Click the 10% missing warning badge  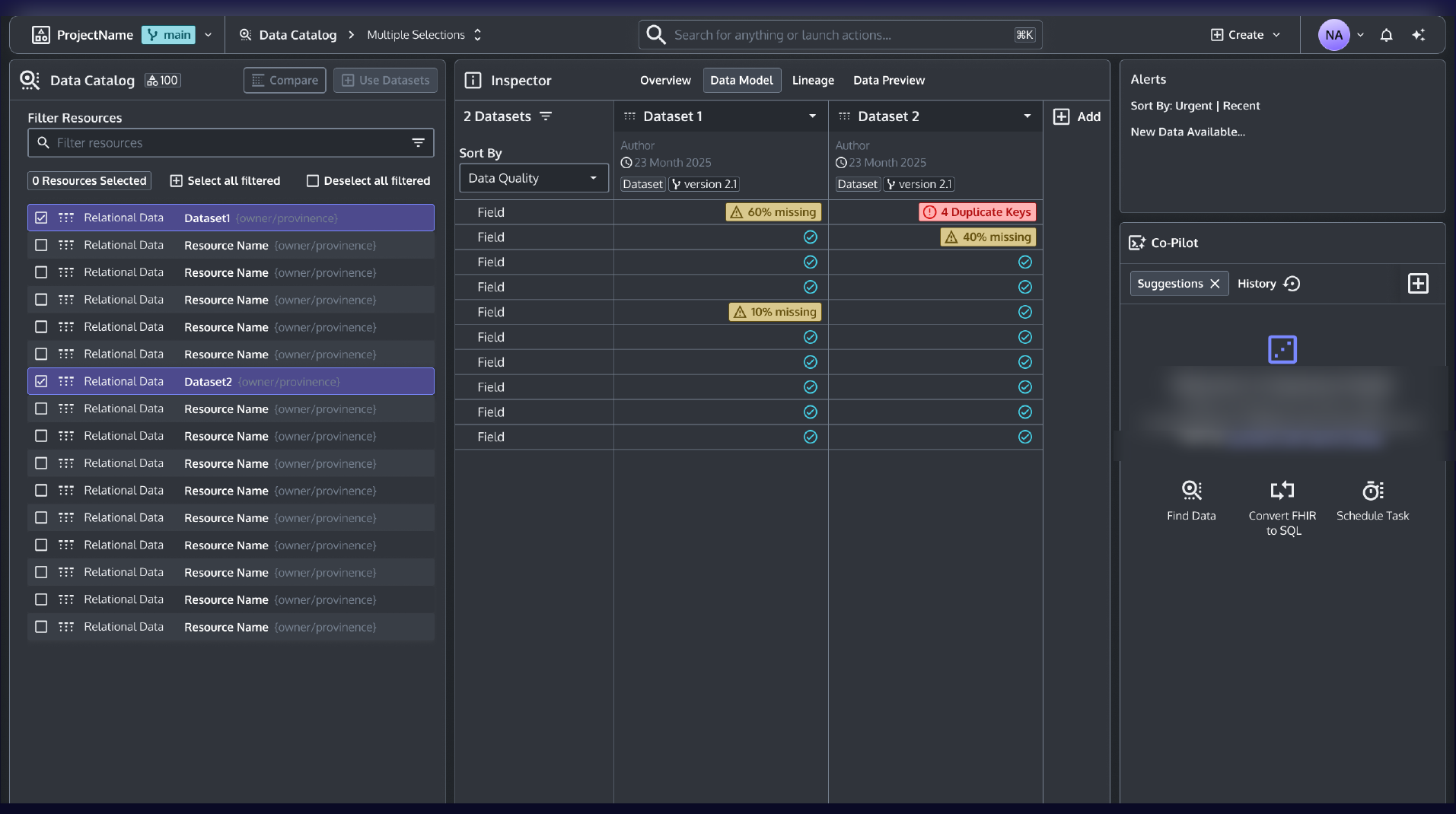(x=775, y=312)
